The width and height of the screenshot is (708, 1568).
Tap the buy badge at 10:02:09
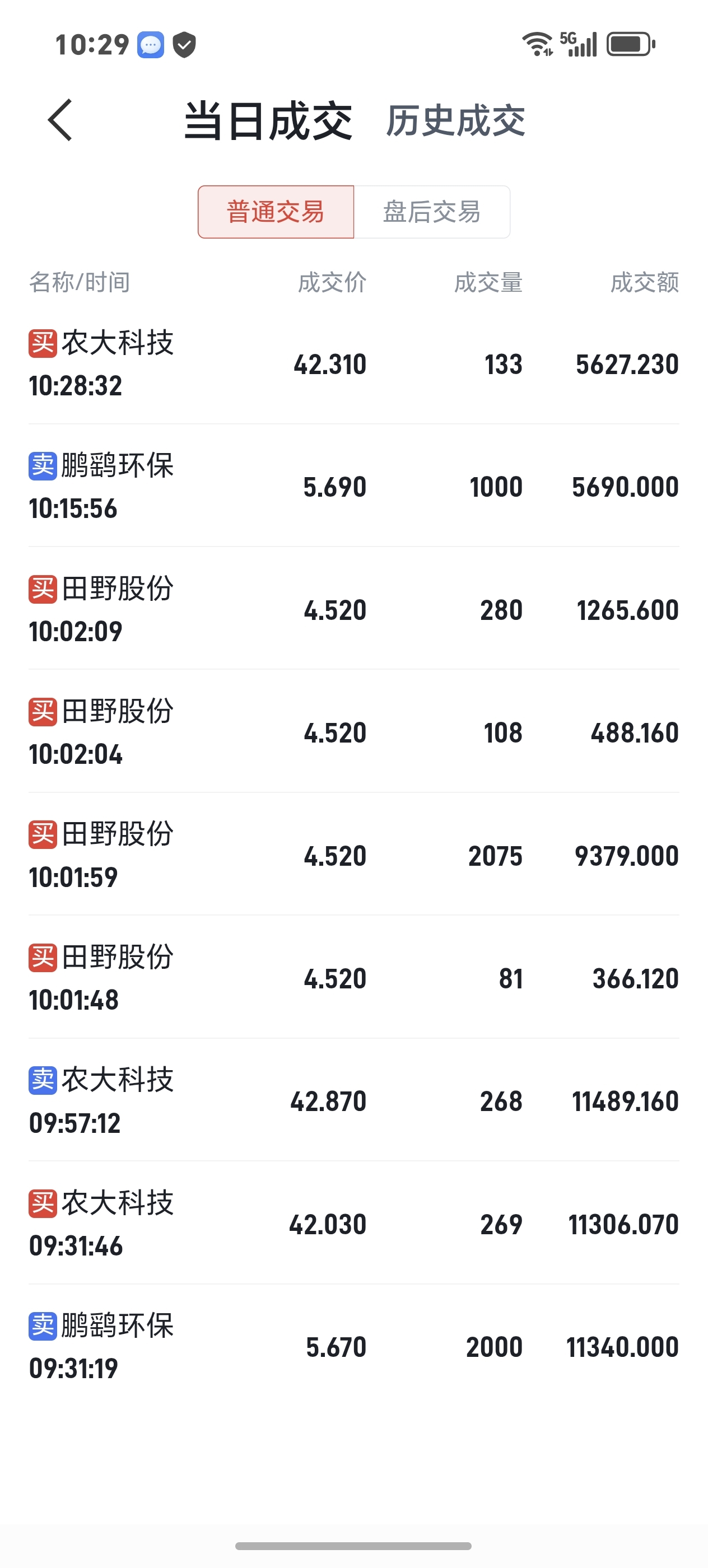(43, 589)
